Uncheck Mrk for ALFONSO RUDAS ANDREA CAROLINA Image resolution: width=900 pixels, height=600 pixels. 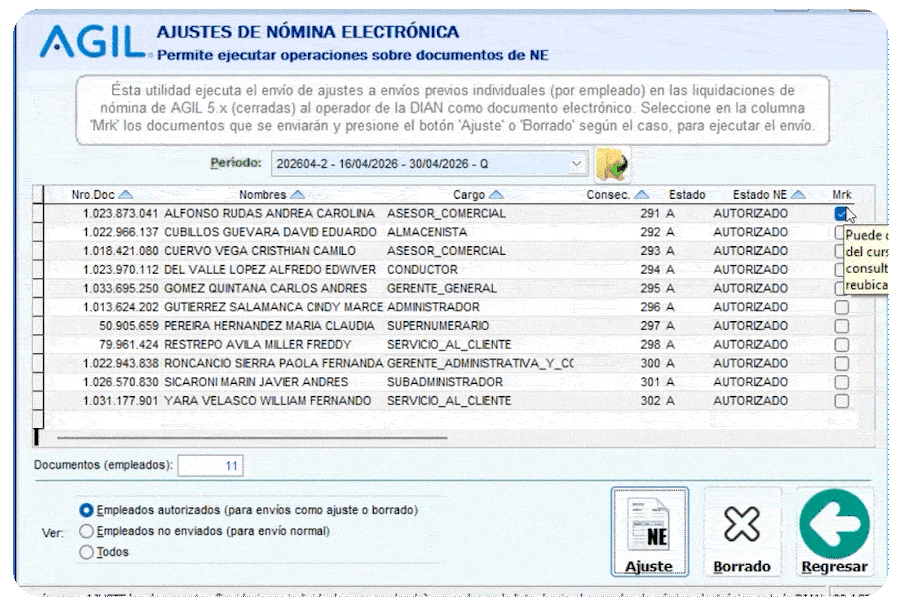pos(841,214)
